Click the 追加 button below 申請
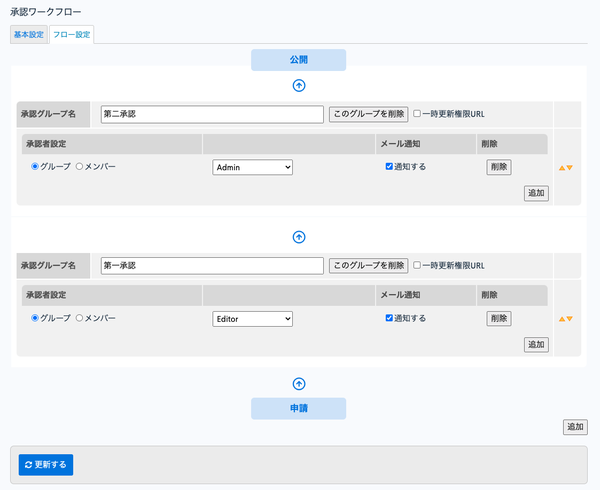This screenshot has height=490, width=600. [x=575, y=427]
